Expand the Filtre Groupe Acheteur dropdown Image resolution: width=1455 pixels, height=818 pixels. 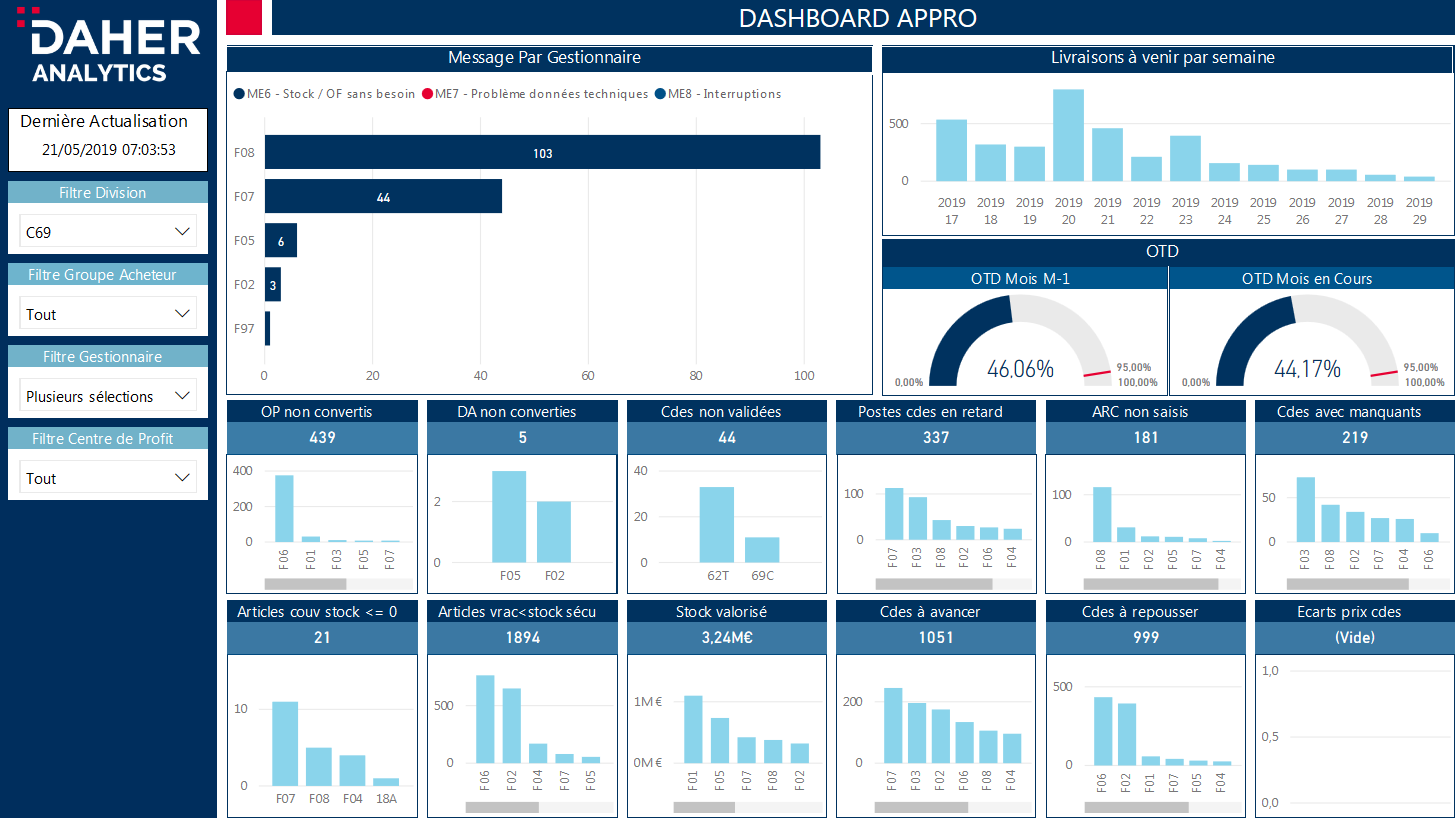[x=108, y=314]
